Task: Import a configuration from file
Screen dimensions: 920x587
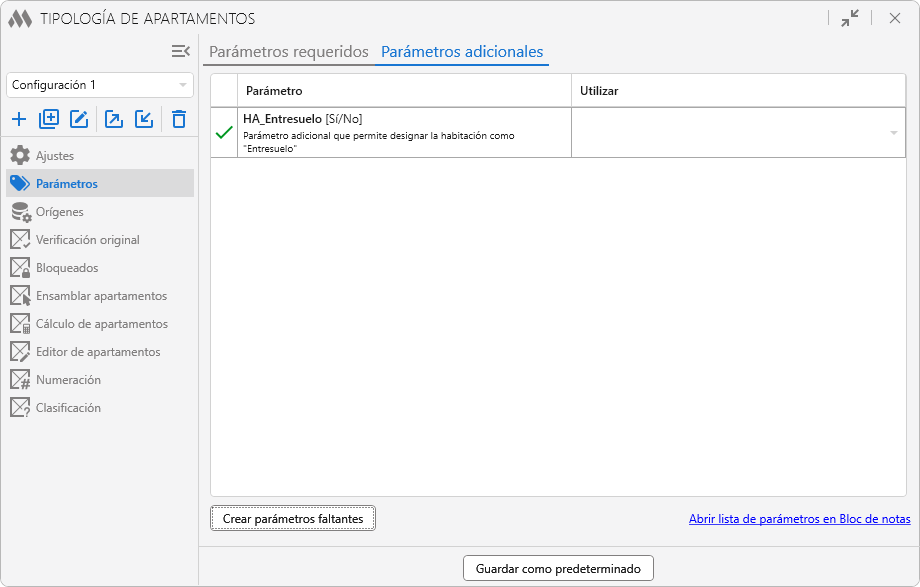Action: [x=144, y=120]
